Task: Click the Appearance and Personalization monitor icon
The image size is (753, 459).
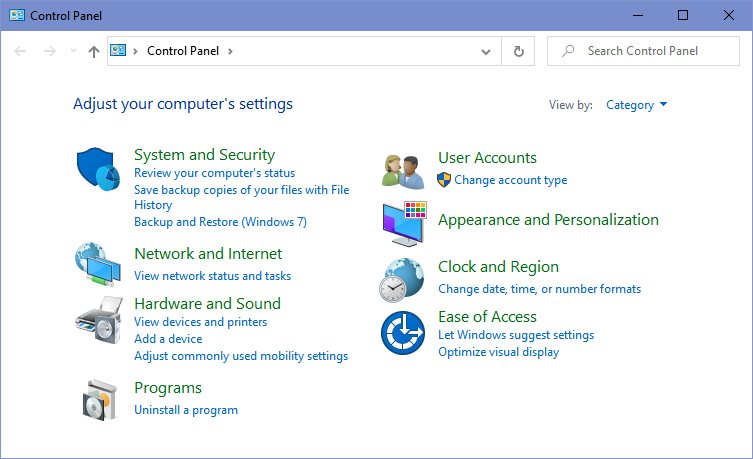Action: 404,224
